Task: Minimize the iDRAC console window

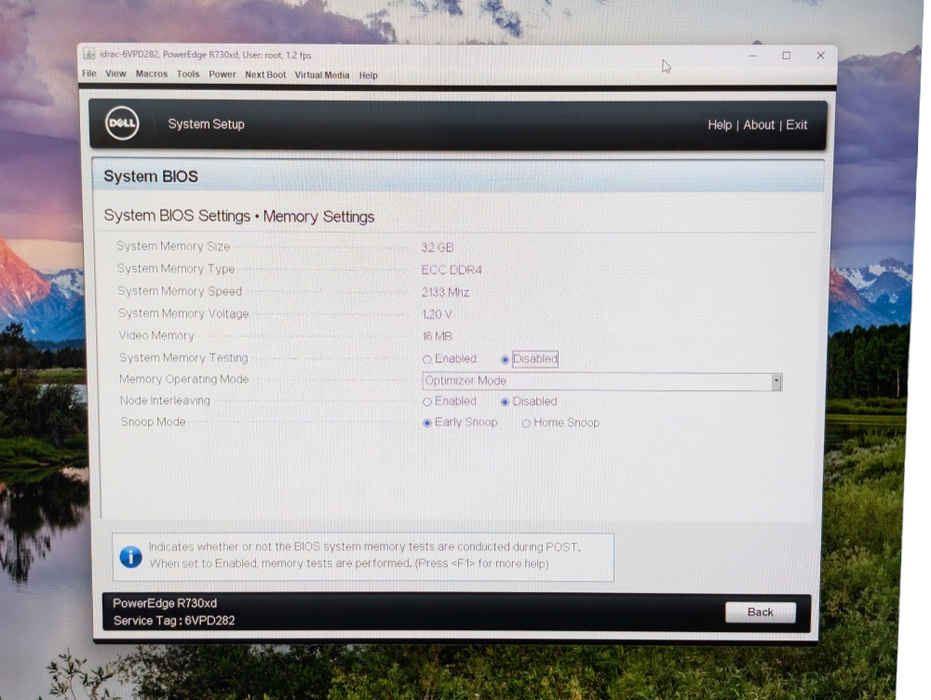Action: (753, 55)
